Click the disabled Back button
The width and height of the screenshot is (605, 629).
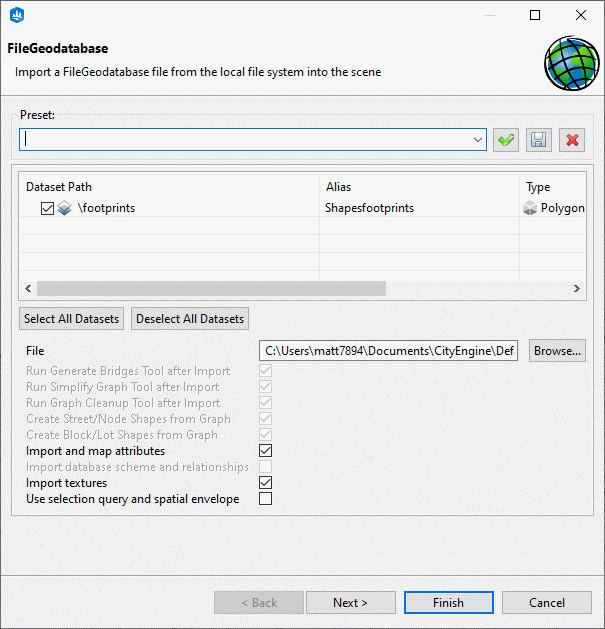click(259, 603)
